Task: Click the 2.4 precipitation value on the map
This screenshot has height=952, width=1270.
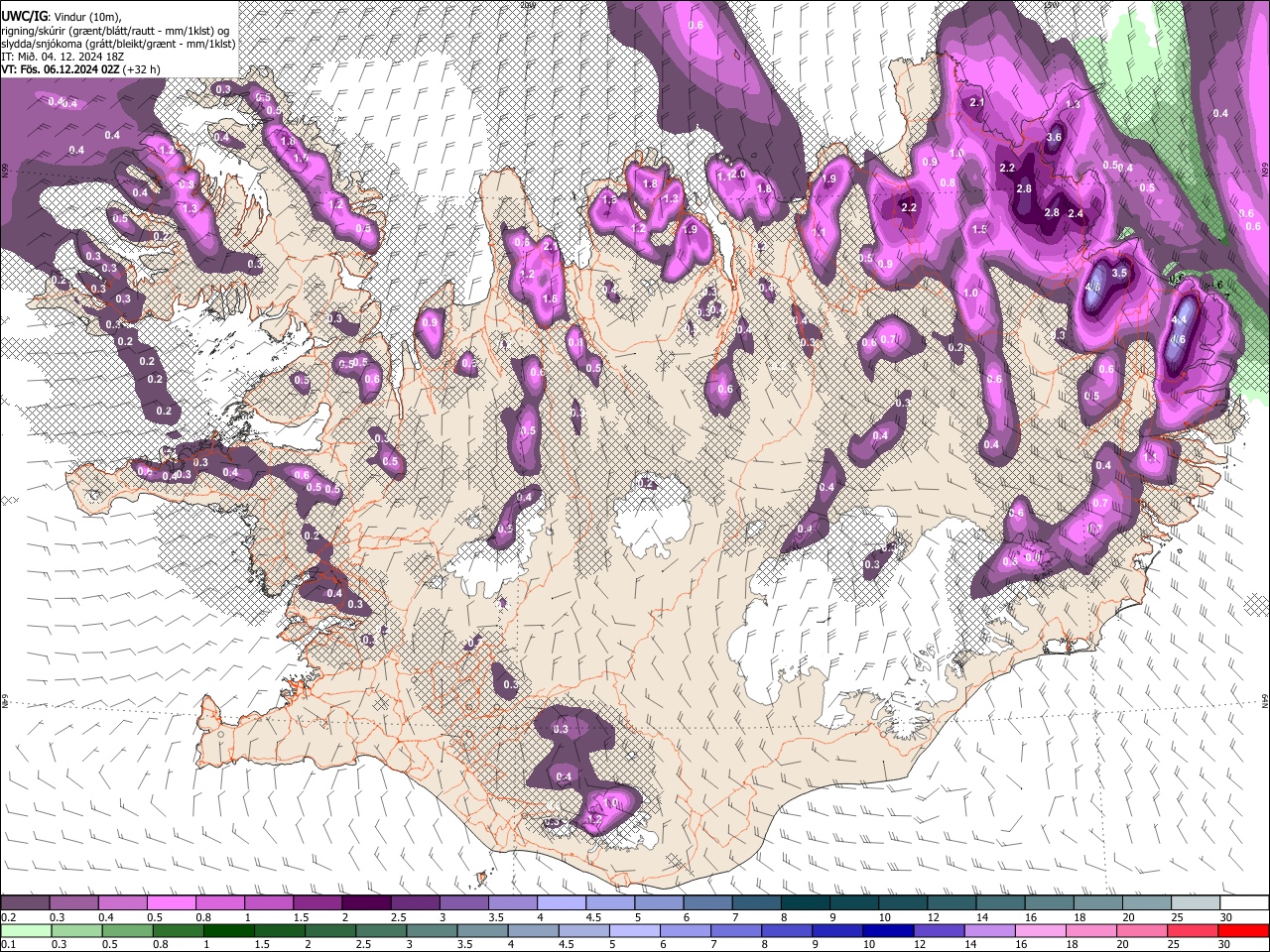Action: pyautogui.click(x=1075, y=213)
